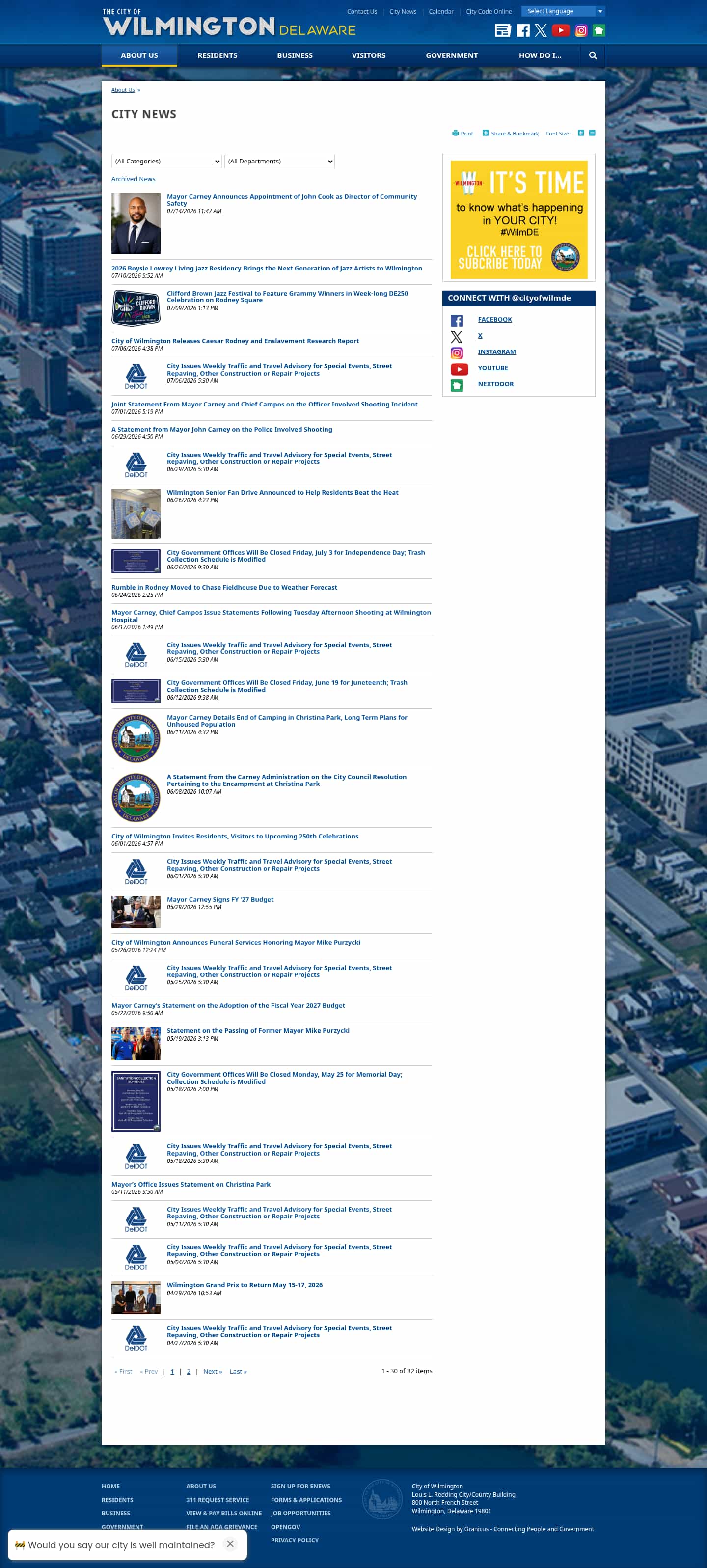Click the FY '27 Budget signing photo
707x1568 pixels.
pos(136,912)
